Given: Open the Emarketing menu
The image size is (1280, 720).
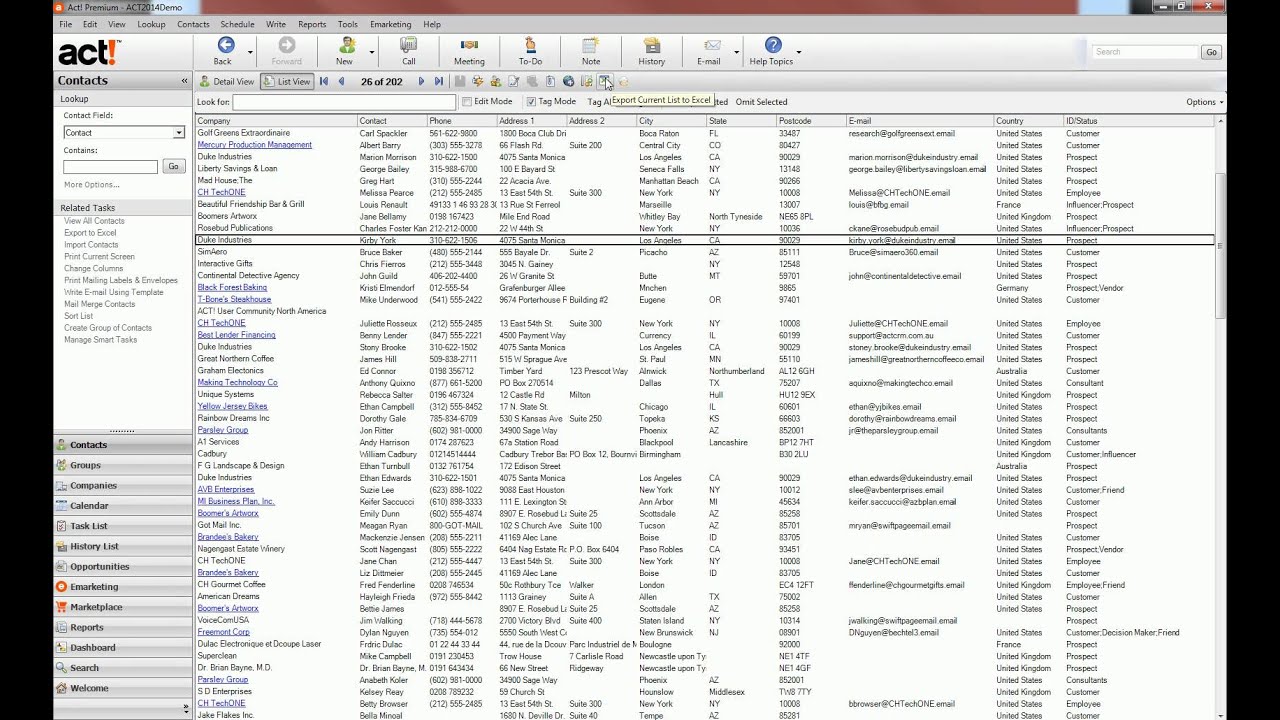Looking at the screenshot, I should 391,24.
